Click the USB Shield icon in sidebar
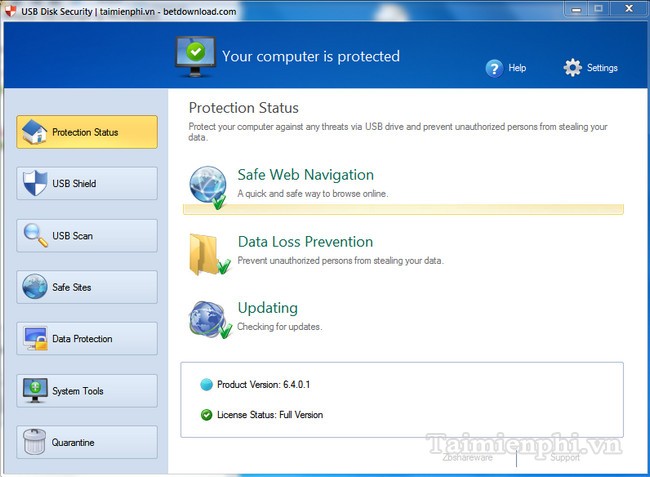 tap(35, 184)
